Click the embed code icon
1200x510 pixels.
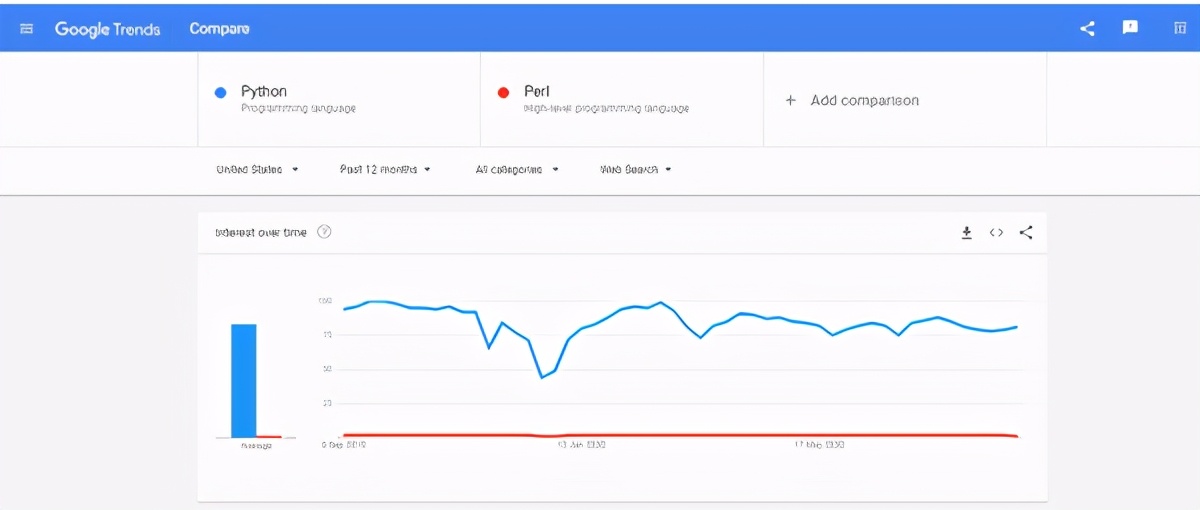coord(996,233)
